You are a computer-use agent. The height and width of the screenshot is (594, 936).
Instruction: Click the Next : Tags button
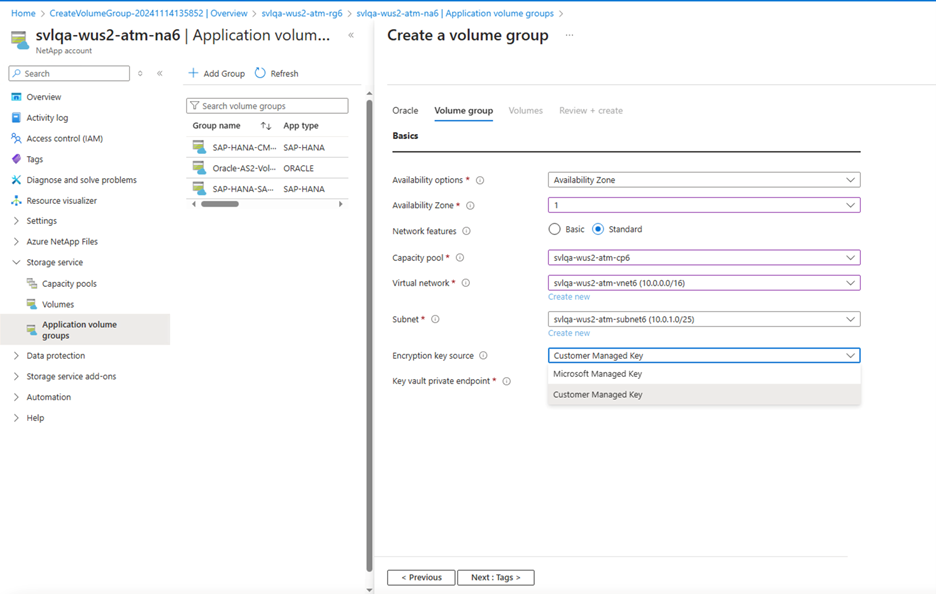[495, 578]
